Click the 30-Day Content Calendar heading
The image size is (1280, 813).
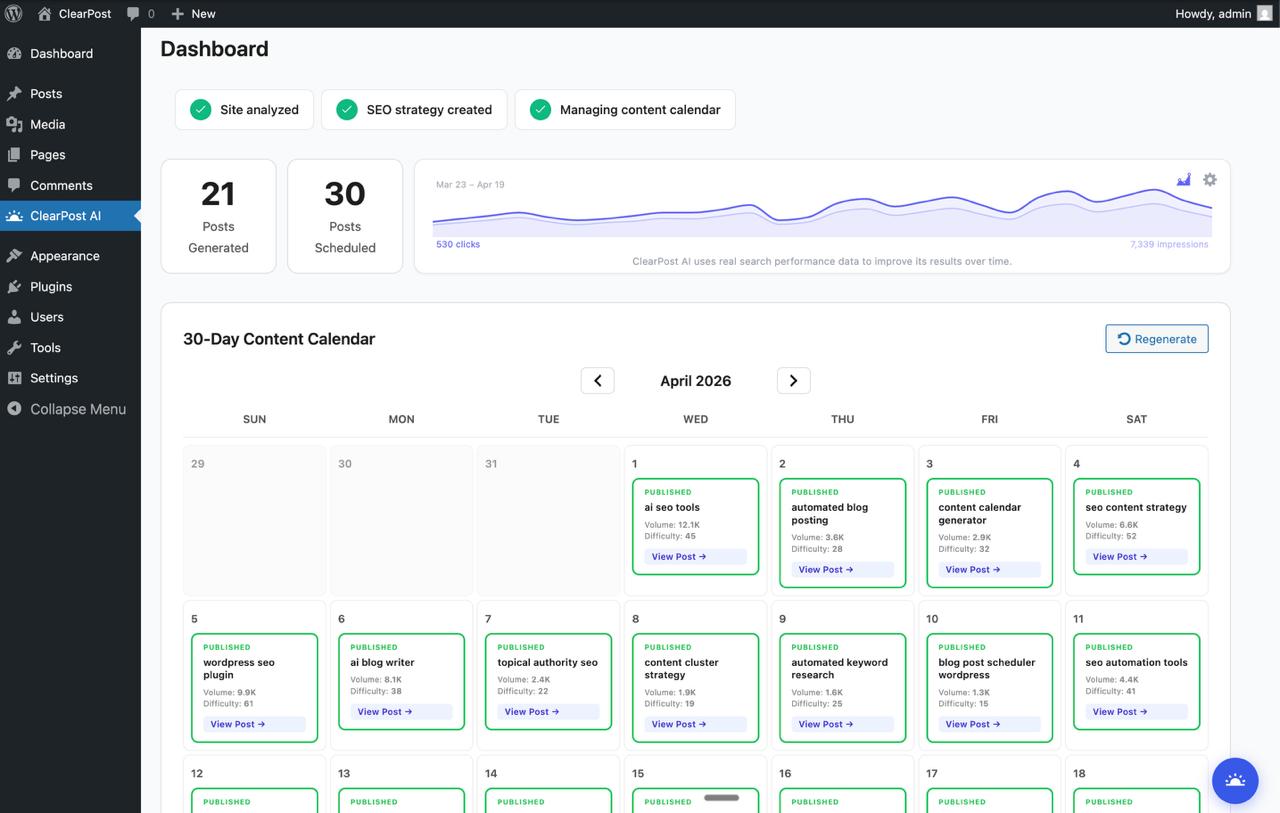click(279, 339)
